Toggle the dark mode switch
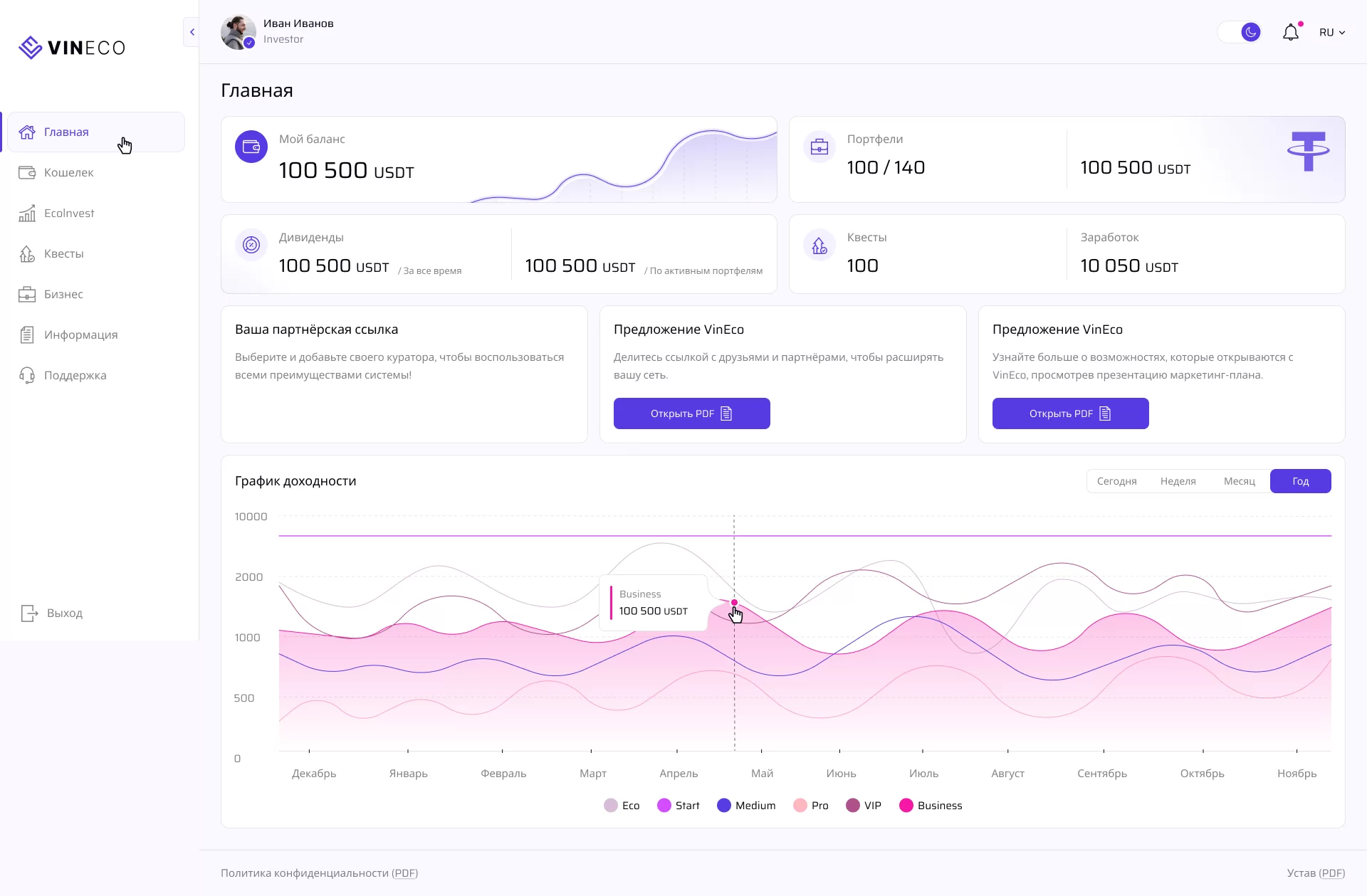This screenshot has height=896, width=1367. pyautogui.click(x=1240, y=33)
